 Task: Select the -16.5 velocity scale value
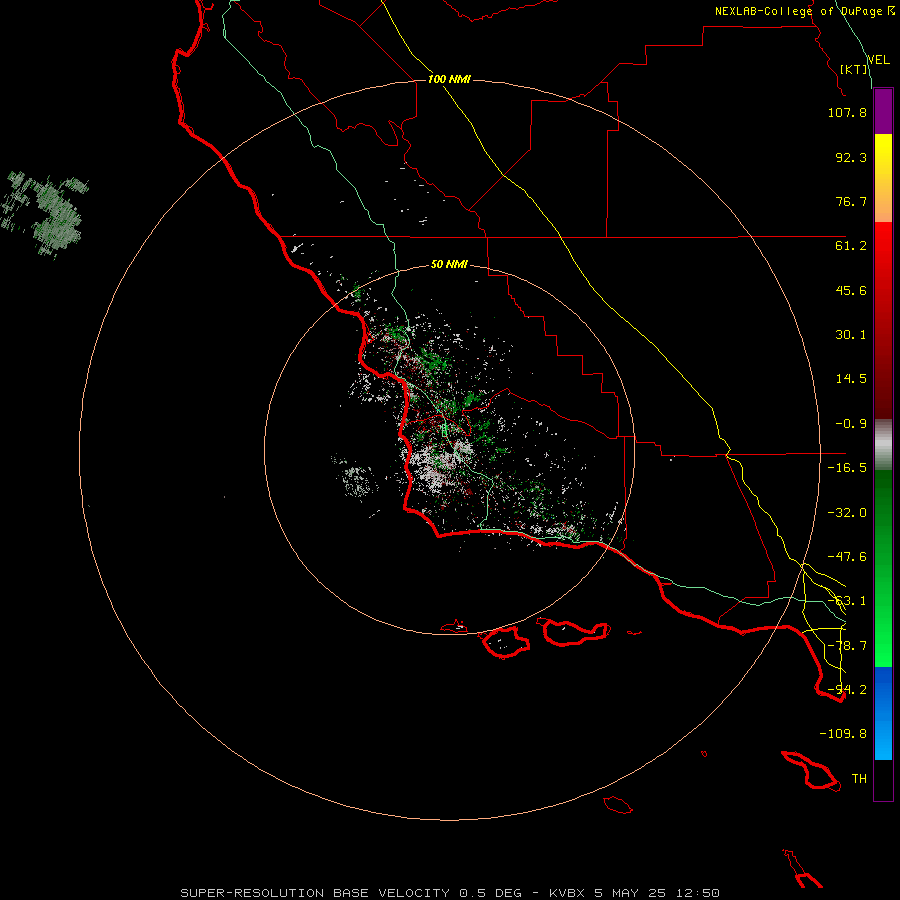(847, 468)
